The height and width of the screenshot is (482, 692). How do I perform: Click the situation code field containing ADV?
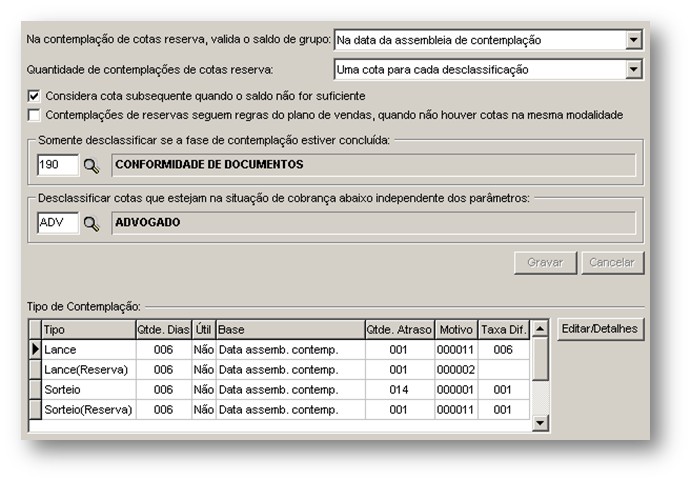tap(58, 222)
